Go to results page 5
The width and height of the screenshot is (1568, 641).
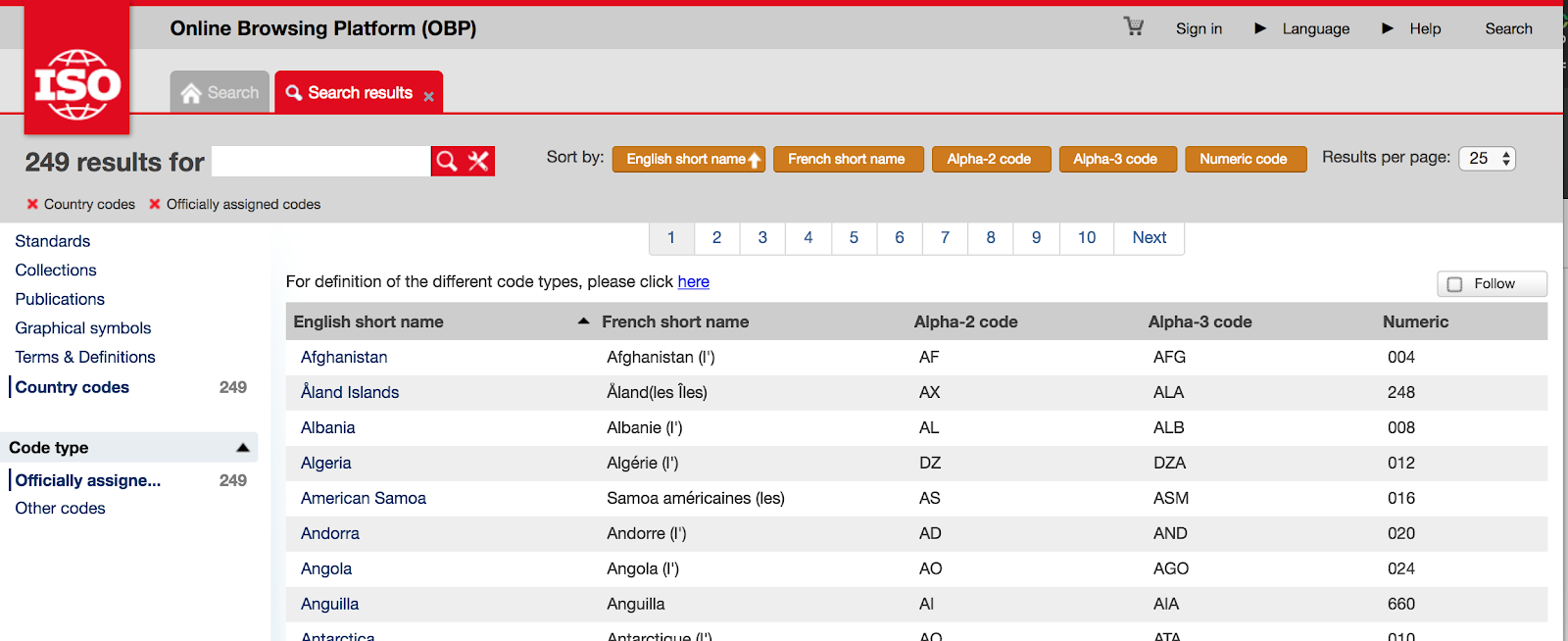[854, 237]
